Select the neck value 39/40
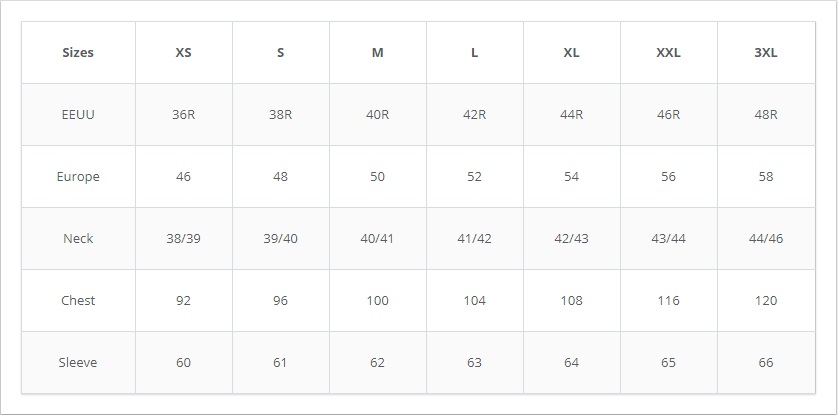The height and width of the screenshot is (415, 838). [281, 238]
